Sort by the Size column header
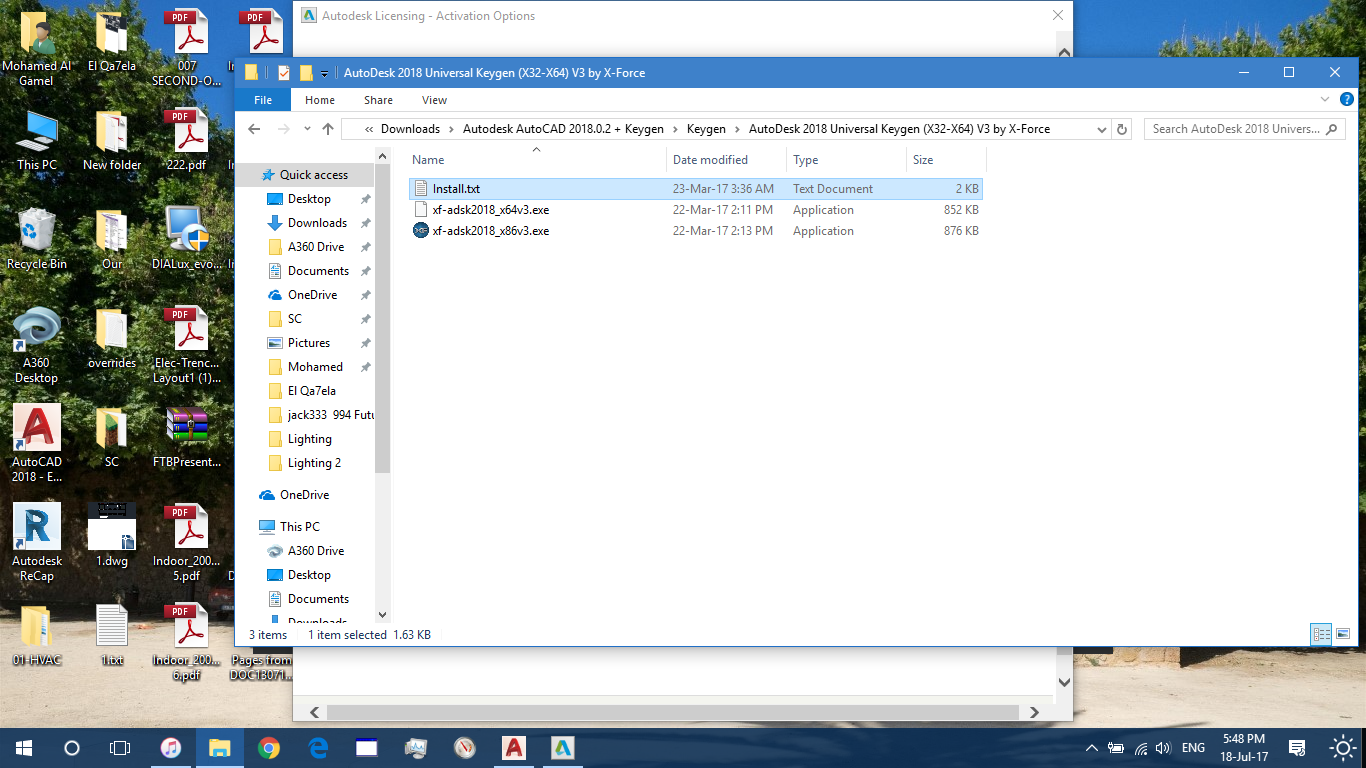 (x=922, y=160)
